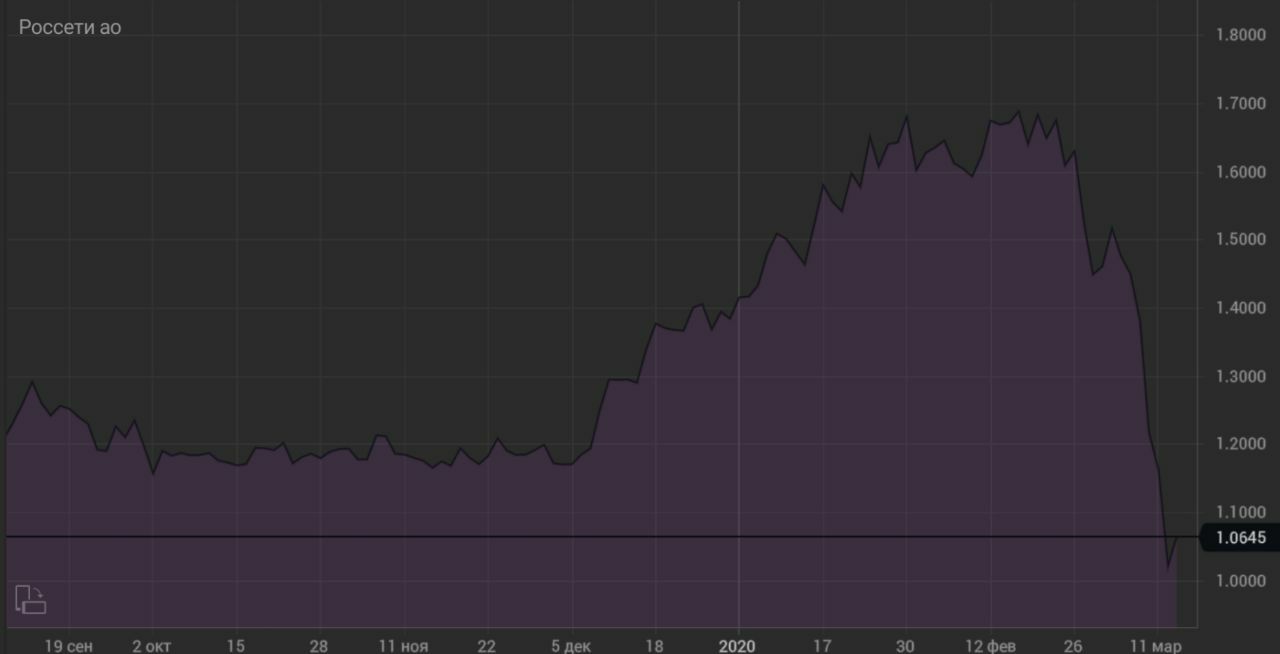
Task: Click the 1.6000 price axis label
Action: click(x=1241, y=172)
